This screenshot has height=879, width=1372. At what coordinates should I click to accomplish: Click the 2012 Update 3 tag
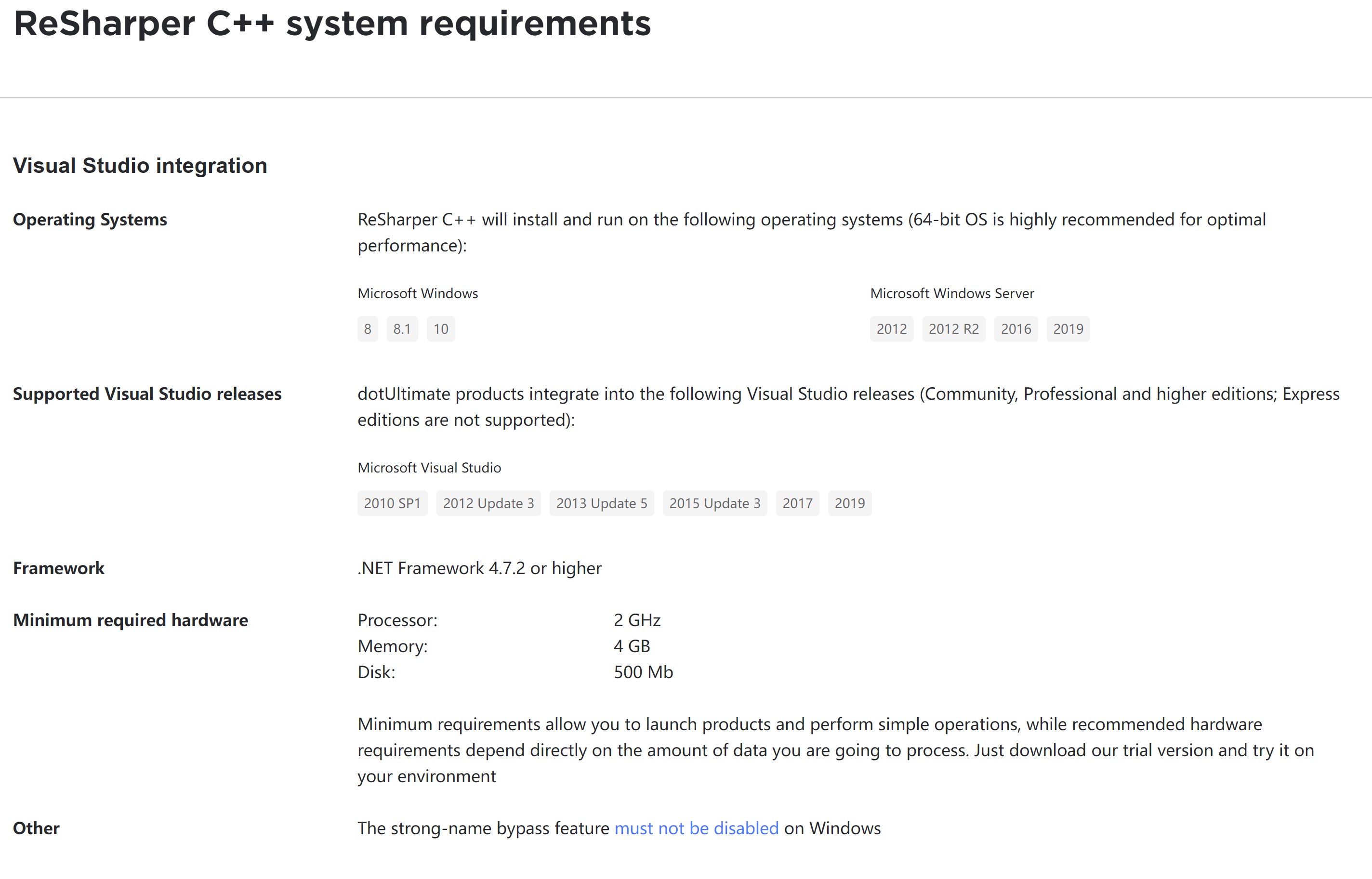(x=488, y=503)
